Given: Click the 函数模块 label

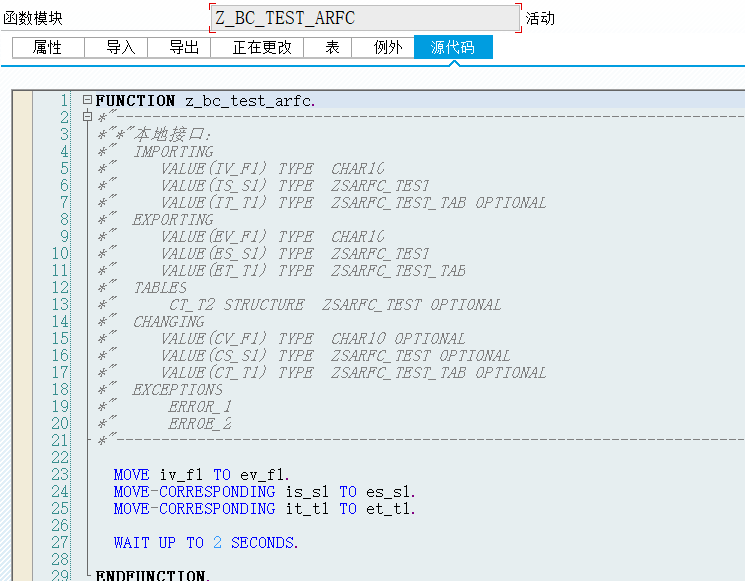Looking at the screenshot, I should pyautogui.click(x=33, y=19).
